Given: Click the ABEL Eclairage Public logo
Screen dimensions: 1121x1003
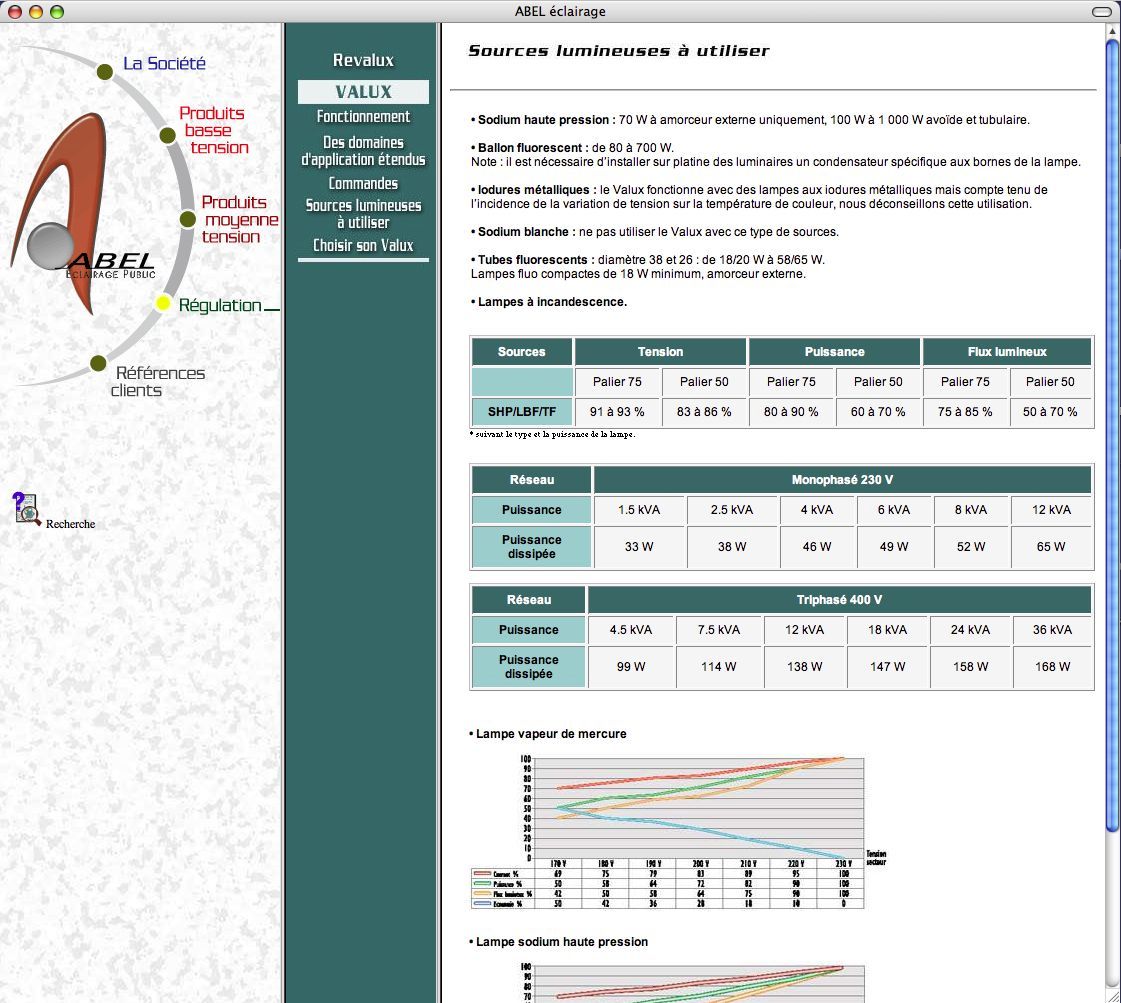Looking at the screenshot, I should pos(82,214).
